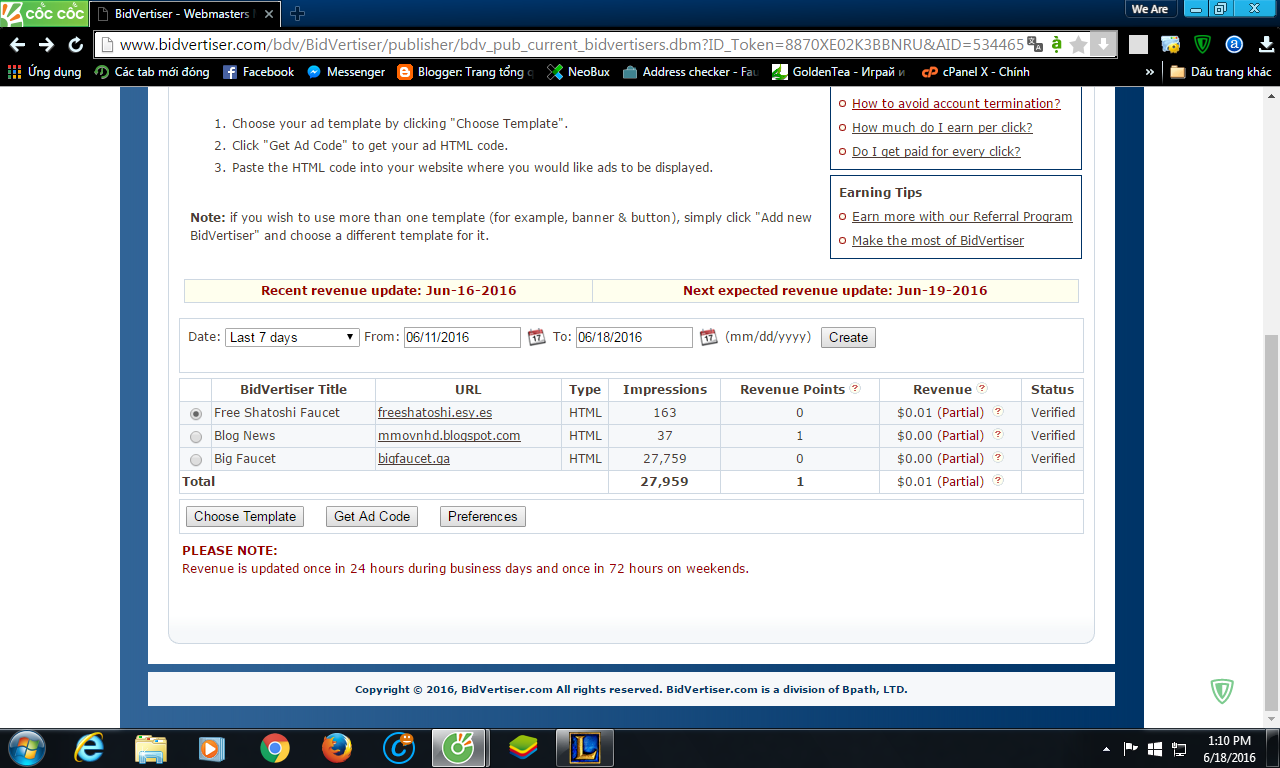The height and width of the screenshot is (768, 1280).
Task: Open a new browser tab
Action: 297,14
